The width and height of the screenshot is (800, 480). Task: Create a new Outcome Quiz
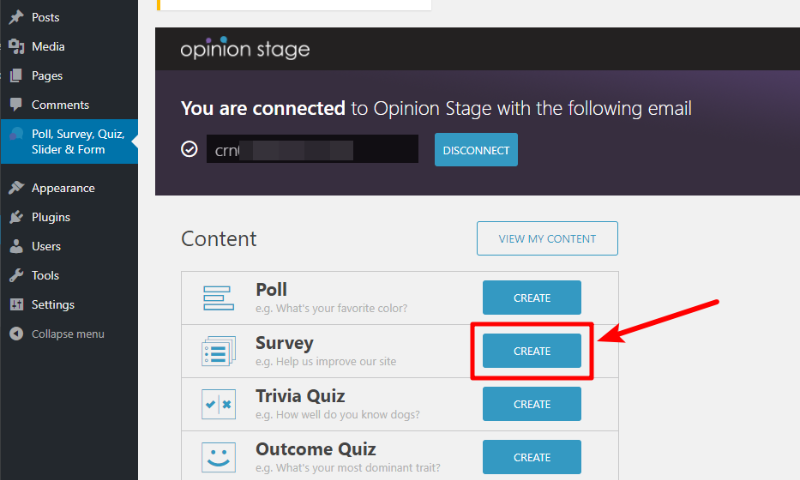(x=532, y=457)
